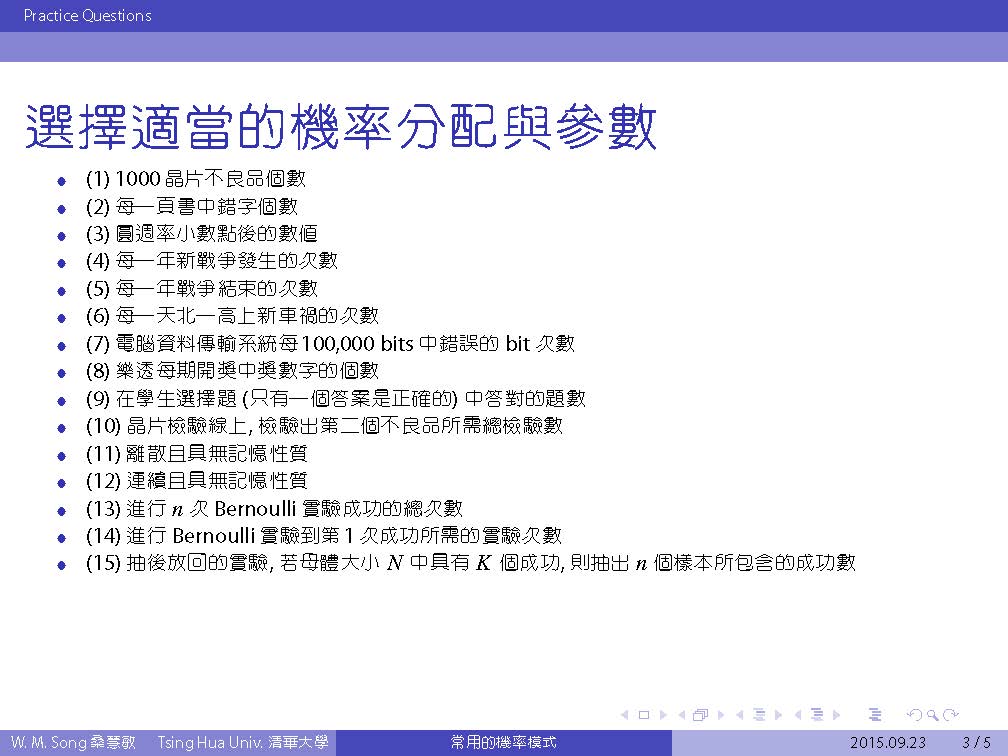Viewport: 1008px width, 756px height.
Task: Click the stacked frames navigation icon
Action: click(x=700, y=715)
